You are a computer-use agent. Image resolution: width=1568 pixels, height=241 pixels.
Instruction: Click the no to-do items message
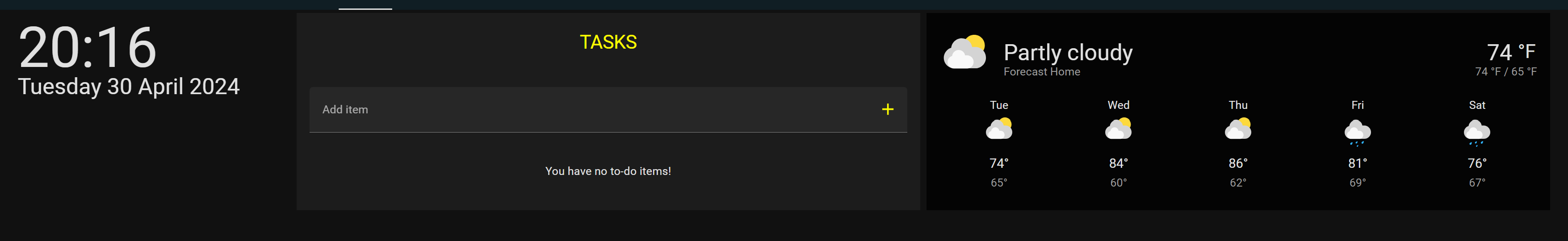click(608, 171)
